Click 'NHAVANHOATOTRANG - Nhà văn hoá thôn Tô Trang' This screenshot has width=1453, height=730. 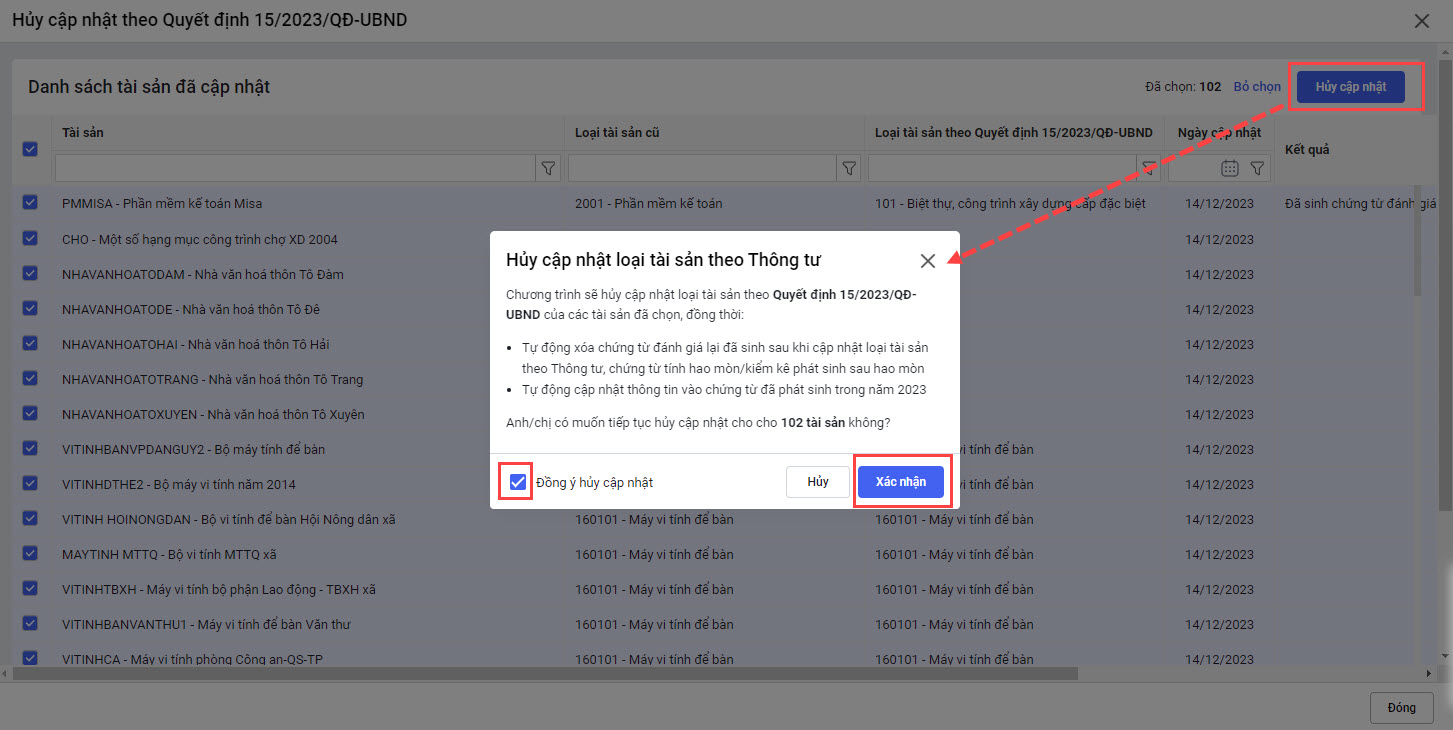[x=213, y=379]
